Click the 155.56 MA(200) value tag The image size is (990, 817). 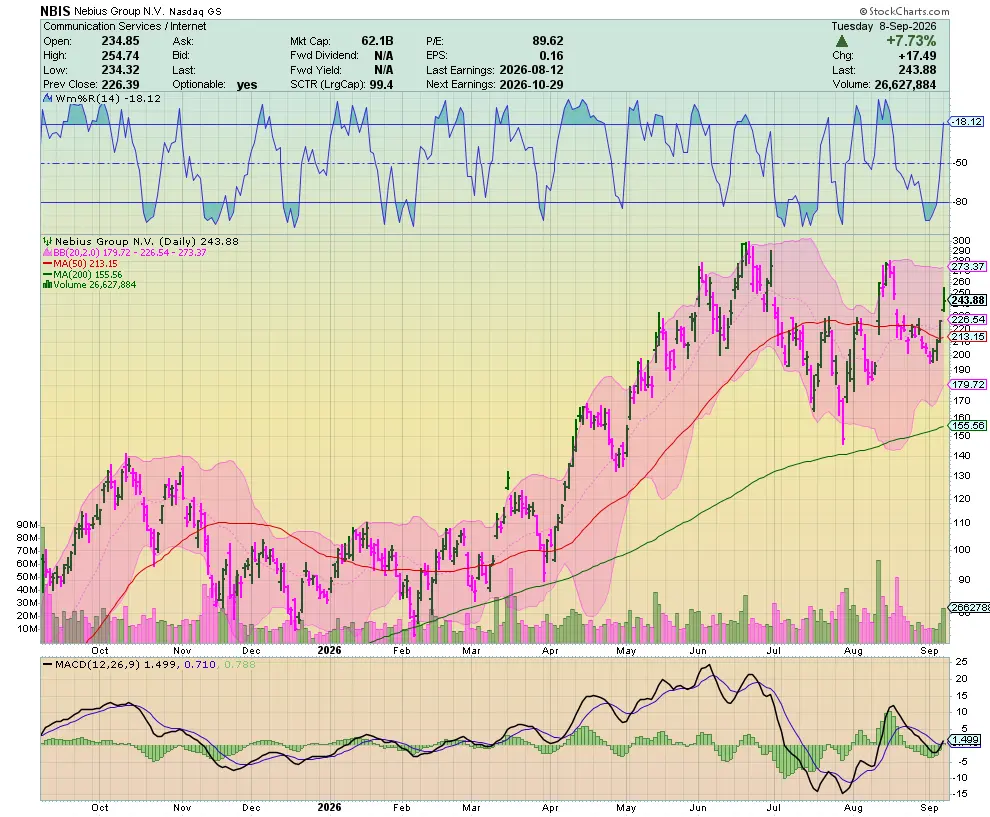click(968, 426)
